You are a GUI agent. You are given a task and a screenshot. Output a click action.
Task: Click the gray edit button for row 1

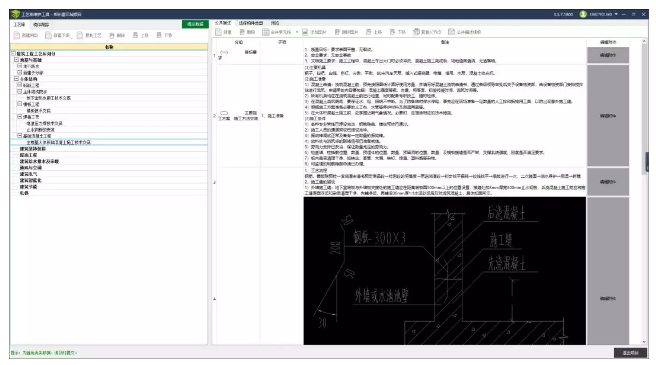[x=608, y=55]
